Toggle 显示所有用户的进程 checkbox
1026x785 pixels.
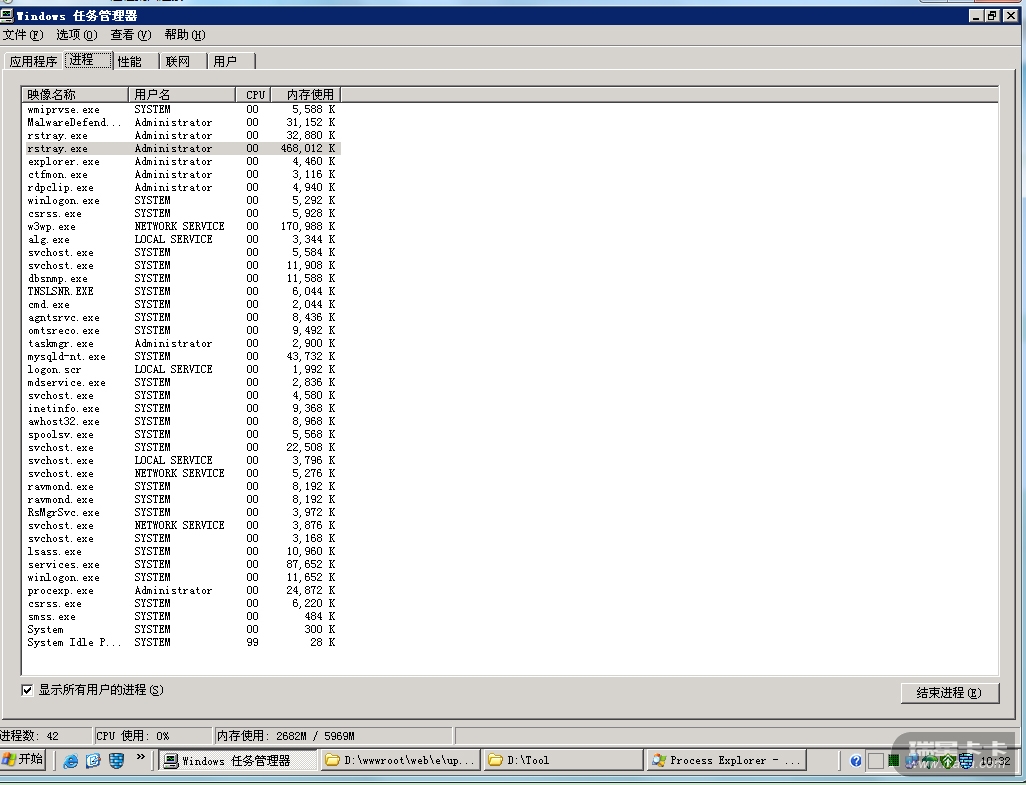(x=27, y=690)
